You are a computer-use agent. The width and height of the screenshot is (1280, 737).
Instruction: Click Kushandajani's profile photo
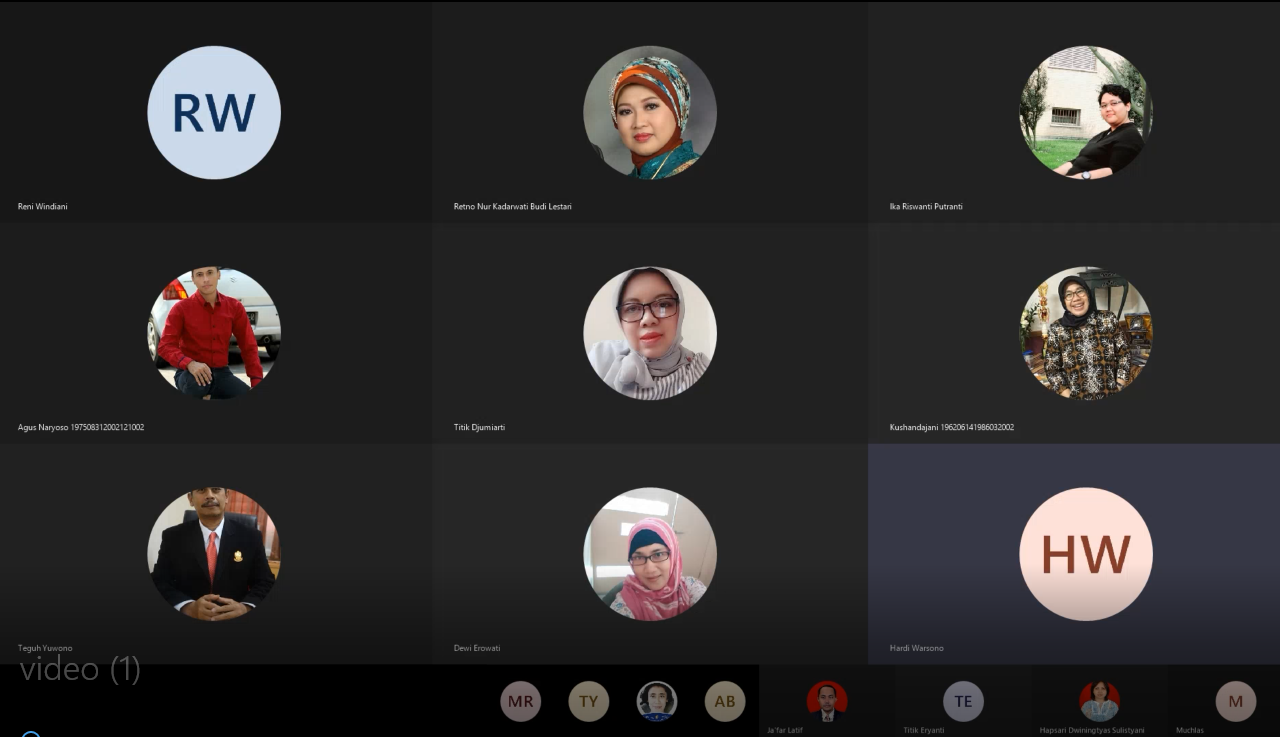click(x=1085, y=333)
